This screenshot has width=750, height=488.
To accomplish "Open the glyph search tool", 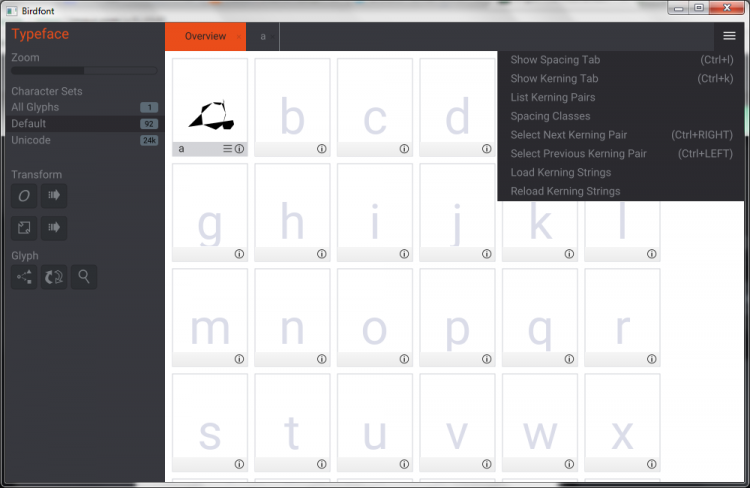I will point(84,277).
